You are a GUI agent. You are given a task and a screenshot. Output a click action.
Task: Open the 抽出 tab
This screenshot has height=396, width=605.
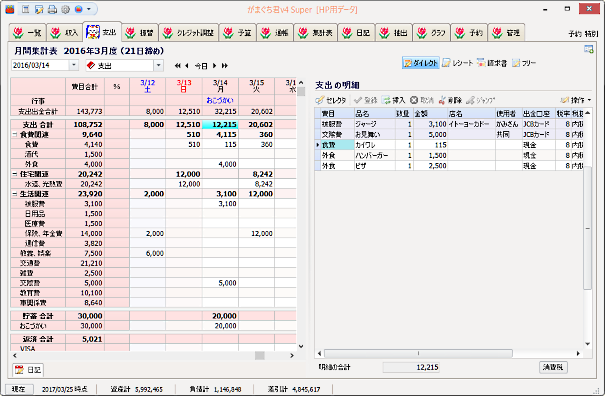click(x=394, y=33)
